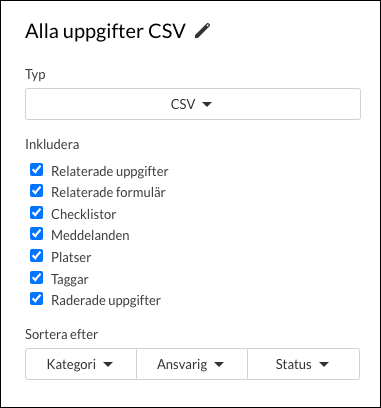Click the Taggar label text

click(x=70, y=279)
